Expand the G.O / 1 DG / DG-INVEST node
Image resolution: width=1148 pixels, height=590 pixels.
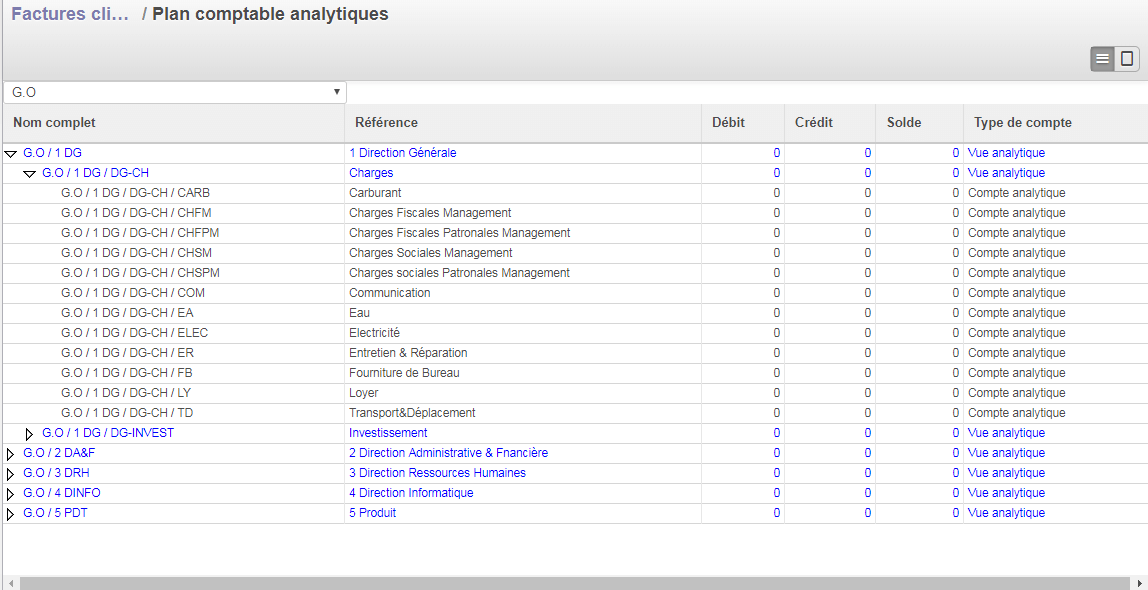[x=29, y=433]
